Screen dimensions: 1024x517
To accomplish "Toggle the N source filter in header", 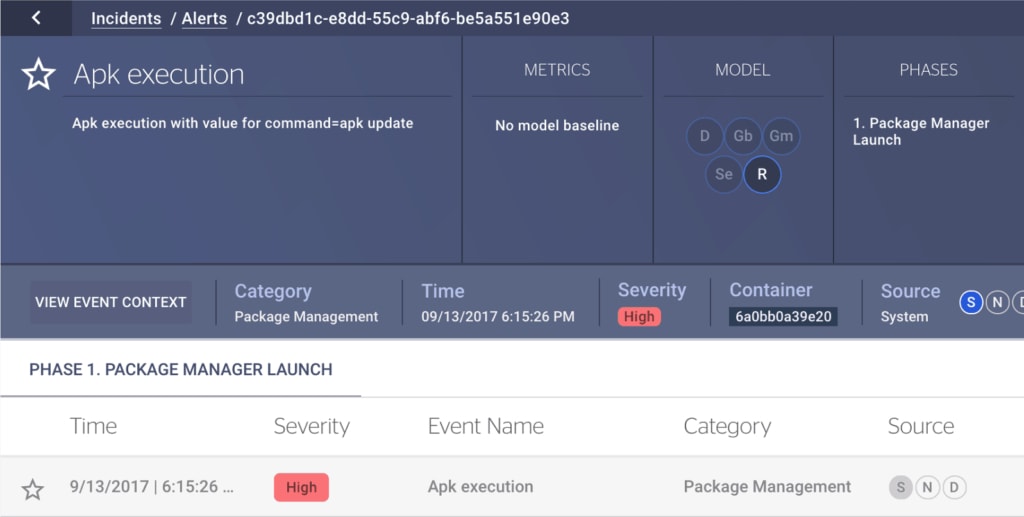I will tap(997, 302).
